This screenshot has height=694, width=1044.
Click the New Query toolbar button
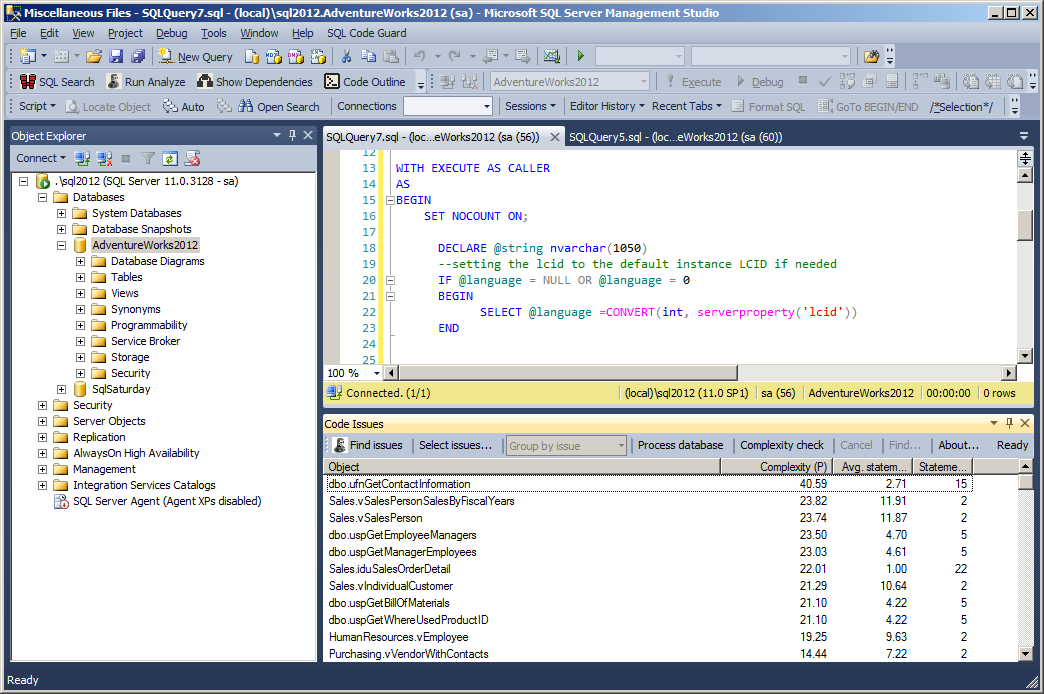coord(196,57)
